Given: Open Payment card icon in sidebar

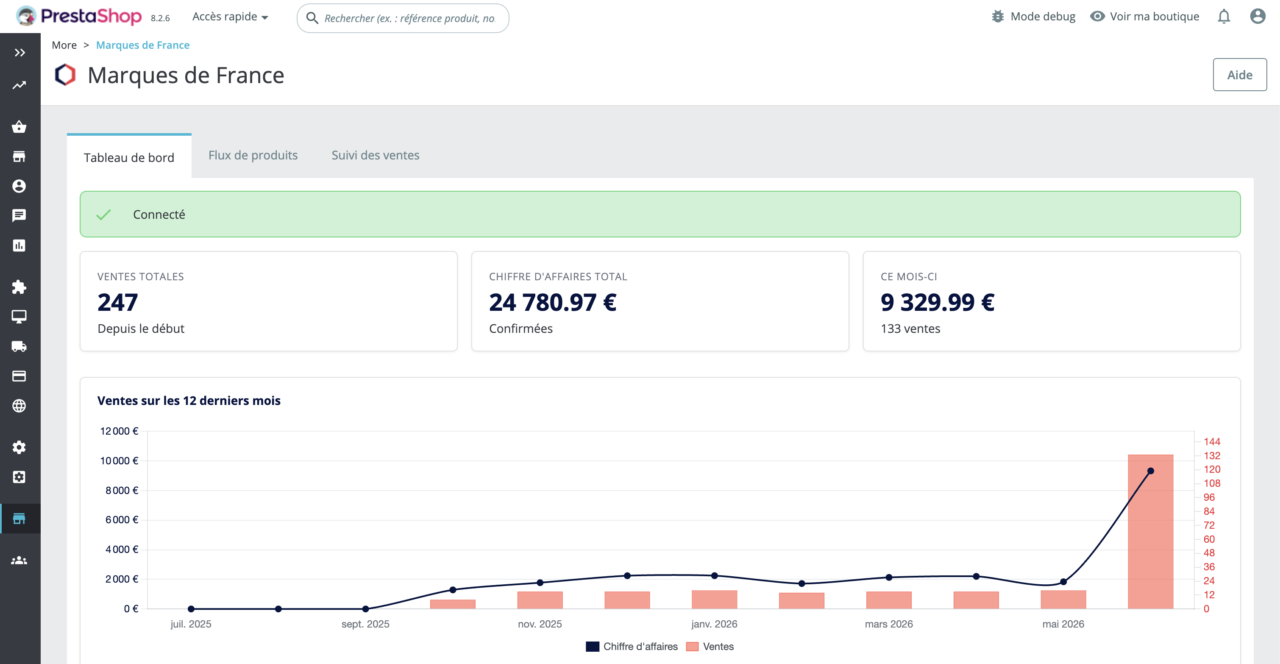Looking at the screenshot, I should click(19, 376).
